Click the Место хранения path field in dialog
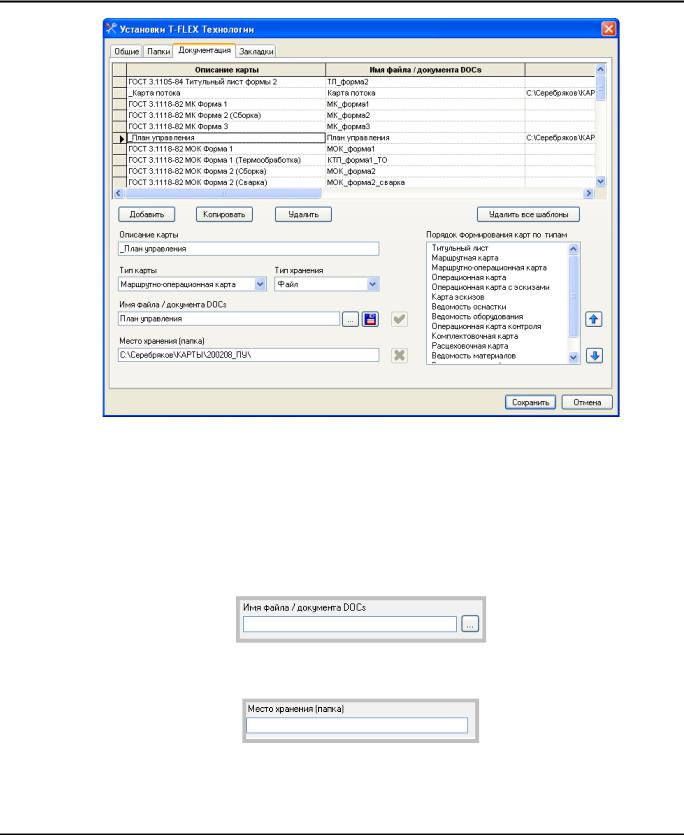The width and height of the screenshot is (684, 835). tap(249, 355)
